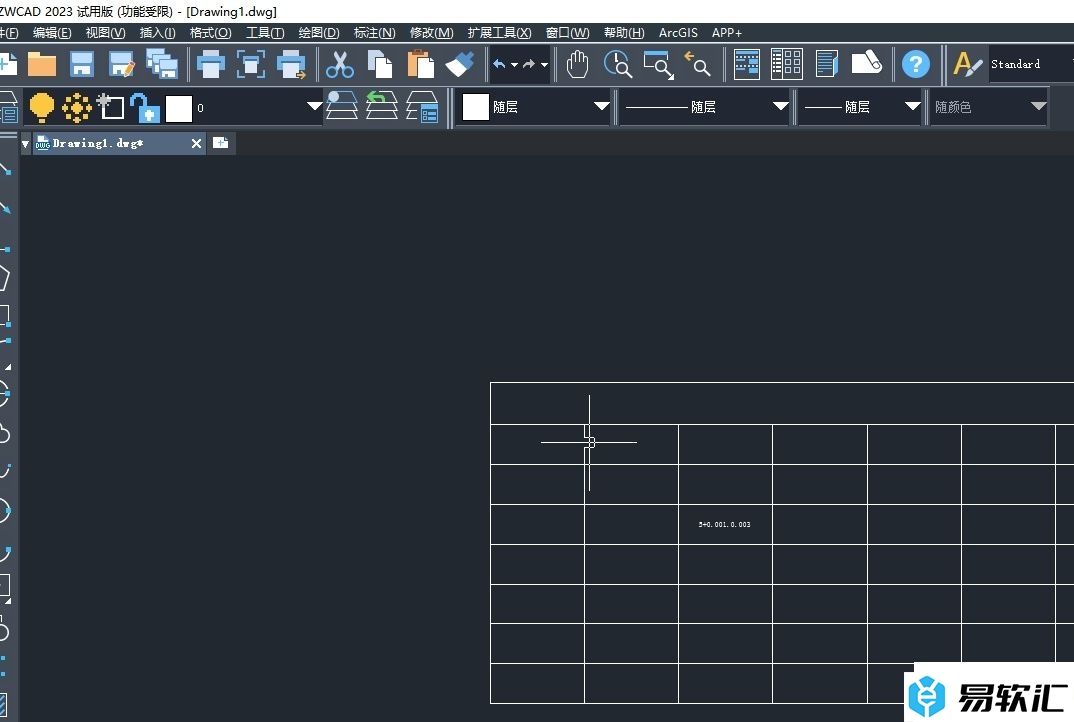1074x722 pixels.
Task: Open the 编辑(E) menu
Action: 52,33
